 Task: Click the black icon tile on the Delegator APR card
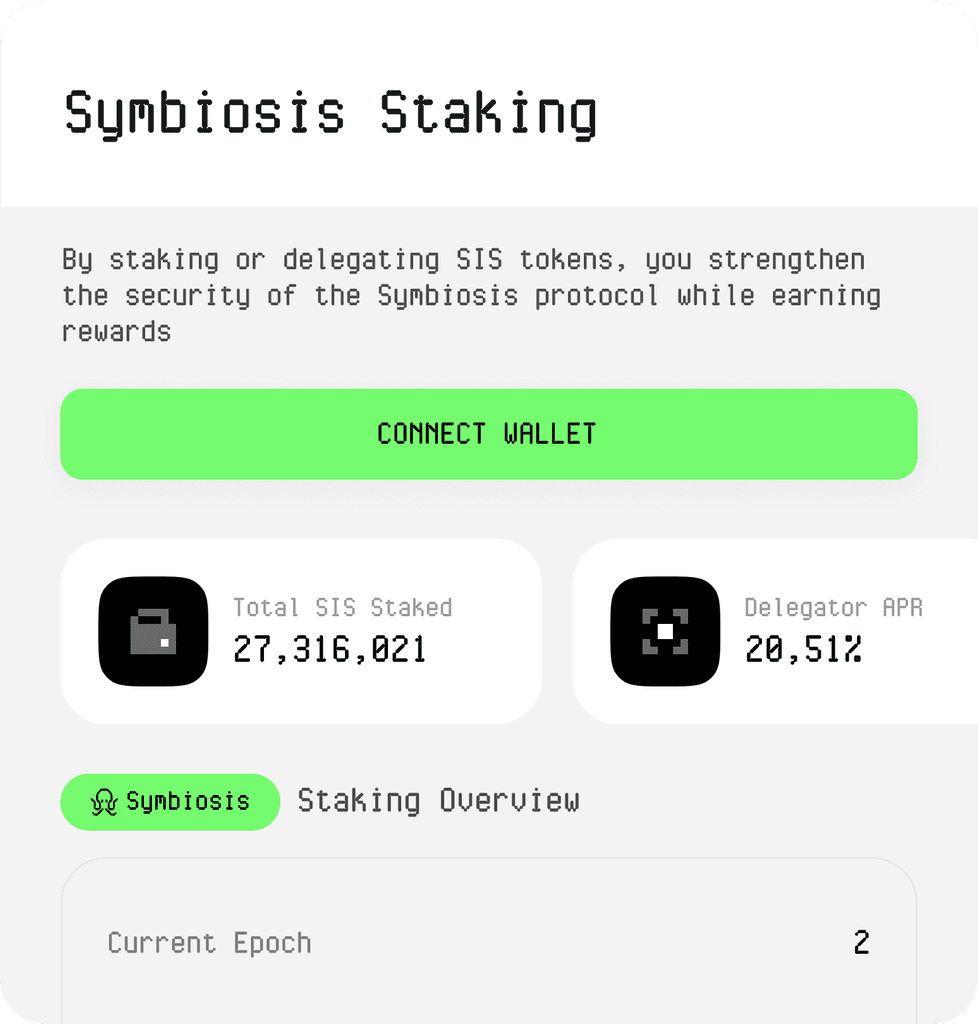point(665,631)
